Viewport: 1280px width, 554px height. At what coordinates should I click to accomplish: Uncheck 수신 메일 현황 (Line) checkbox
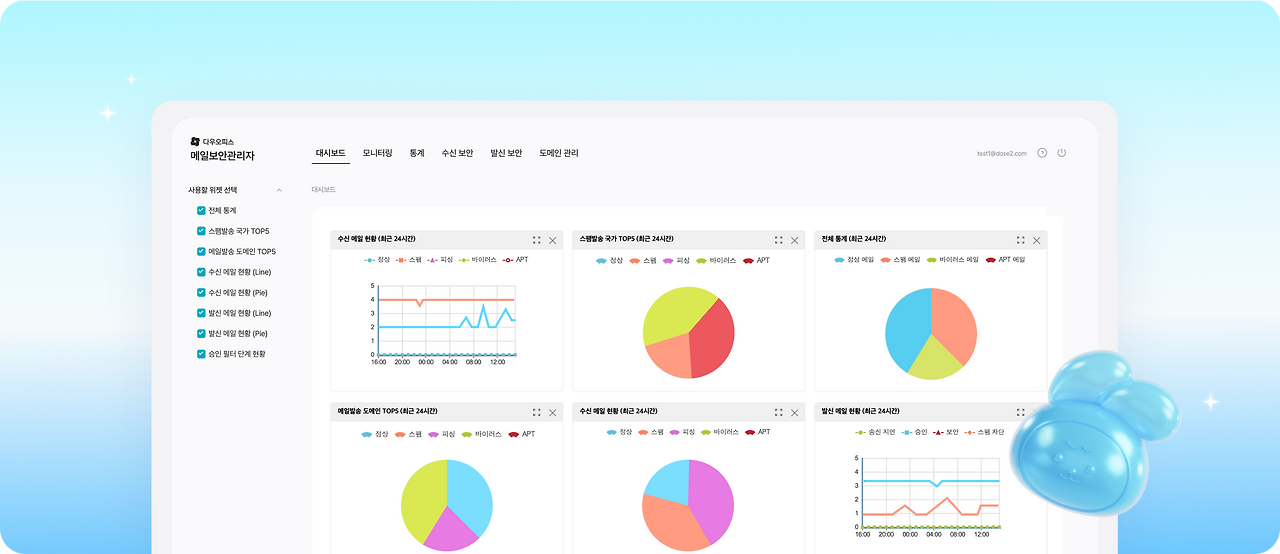click(201, 272)
